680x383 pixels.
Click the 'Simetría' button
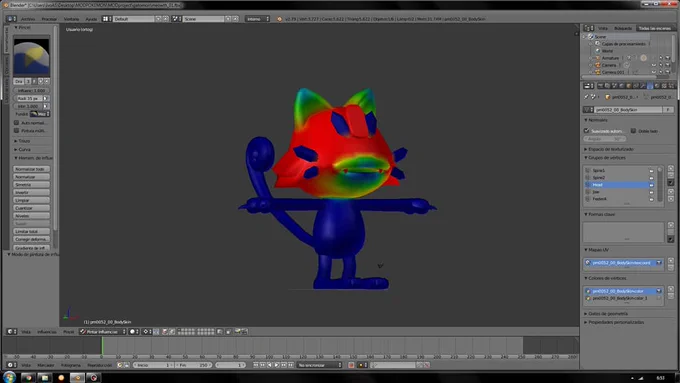31,184
